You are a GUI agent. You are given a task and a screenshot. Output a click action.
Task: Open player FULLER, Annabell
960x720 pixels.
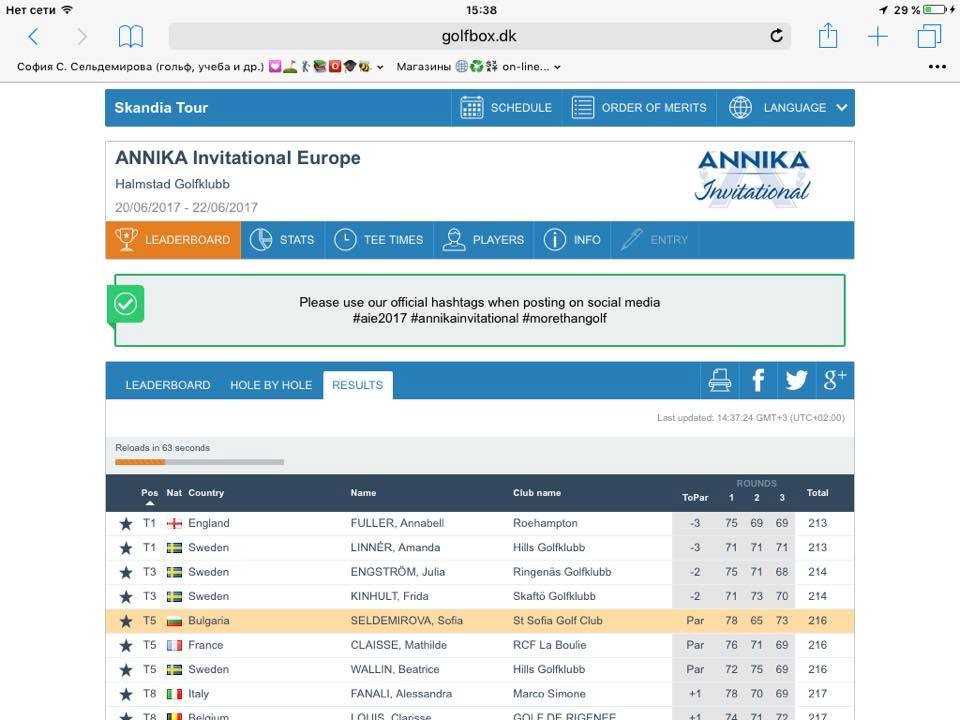tap(397, 523)
